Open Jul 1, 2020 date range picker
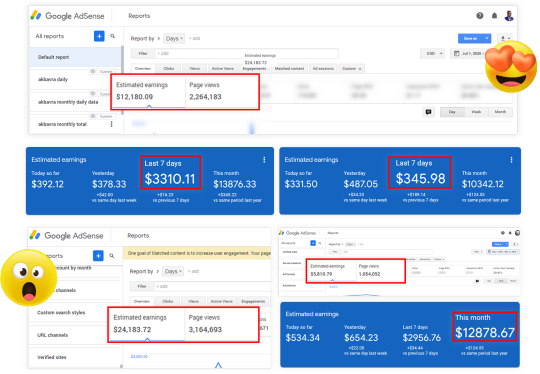The image size is (540, 374). point(469,53)
